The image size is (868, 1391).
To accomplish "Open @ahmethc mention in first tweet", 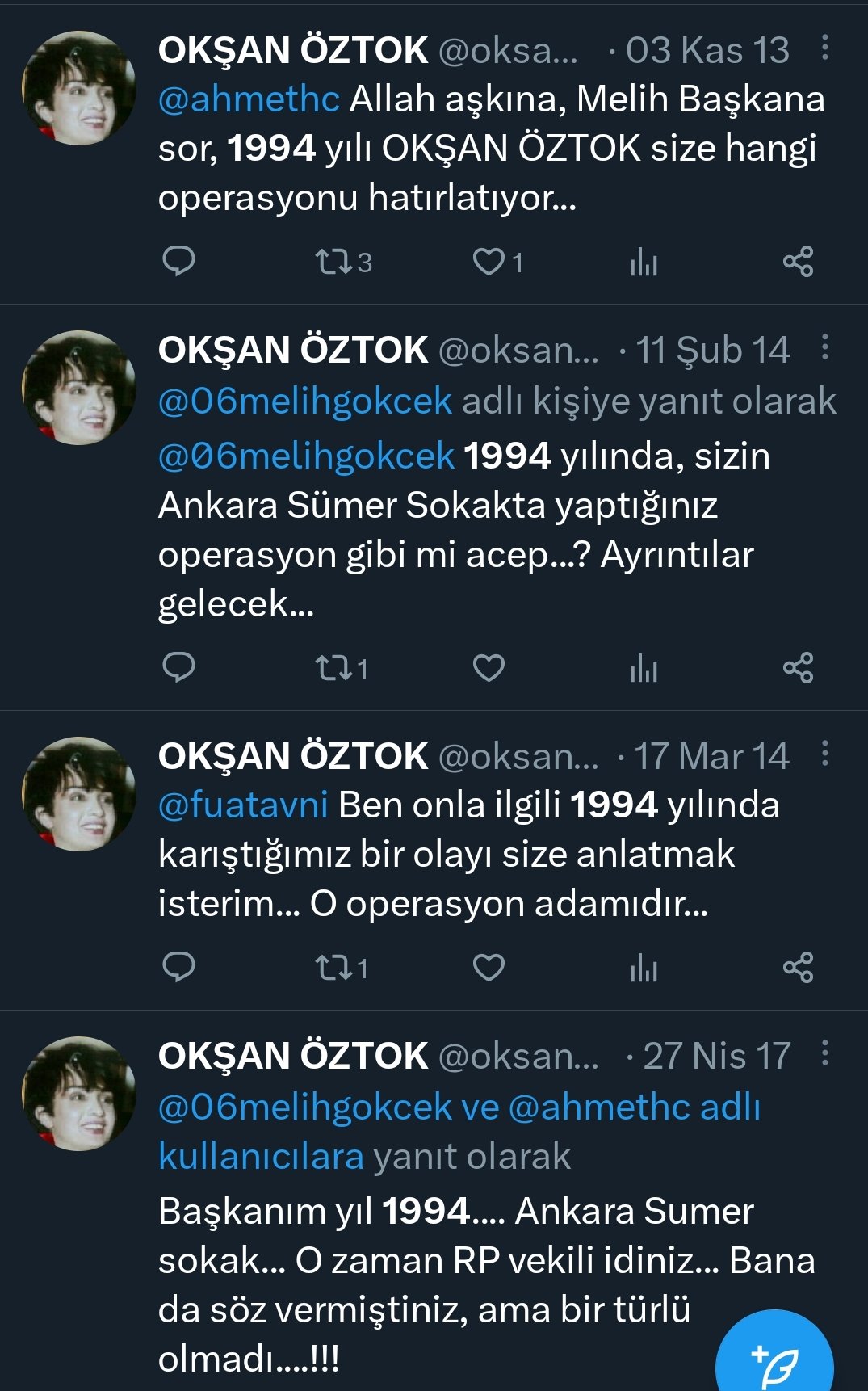I will click(x=249, y=99).
